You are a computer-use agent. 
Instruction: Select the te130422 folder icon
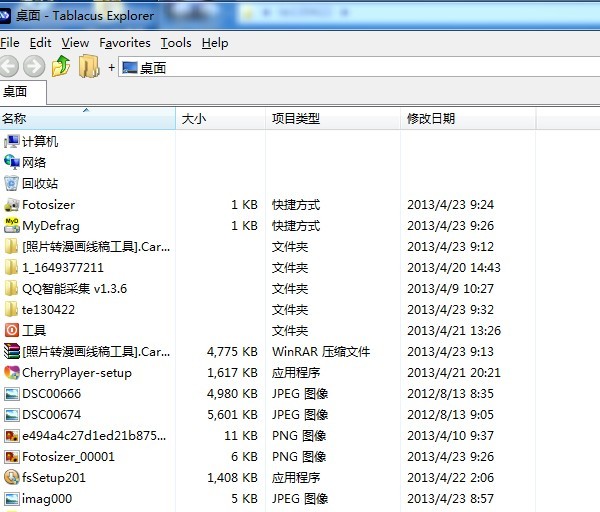coord(11,310)
